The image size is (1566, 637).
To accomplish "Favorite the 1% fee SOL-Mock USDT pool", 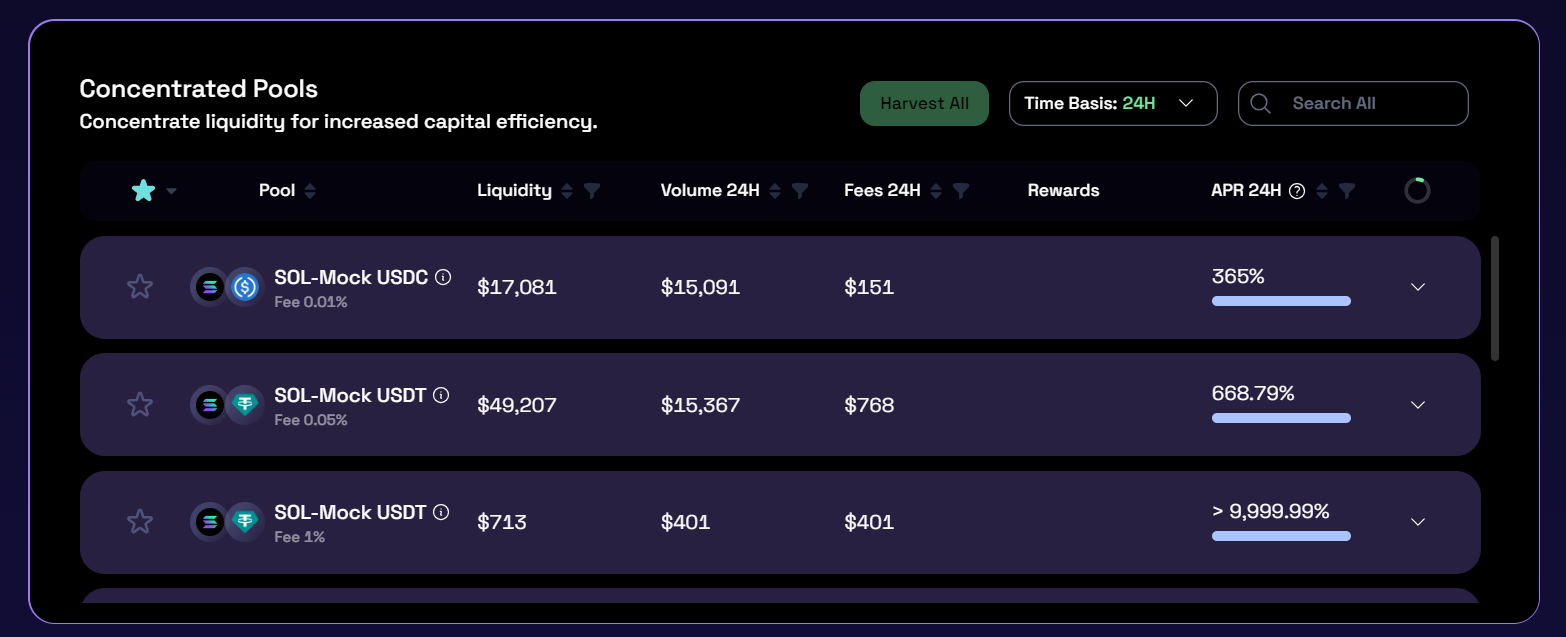I will pos(140,522).
